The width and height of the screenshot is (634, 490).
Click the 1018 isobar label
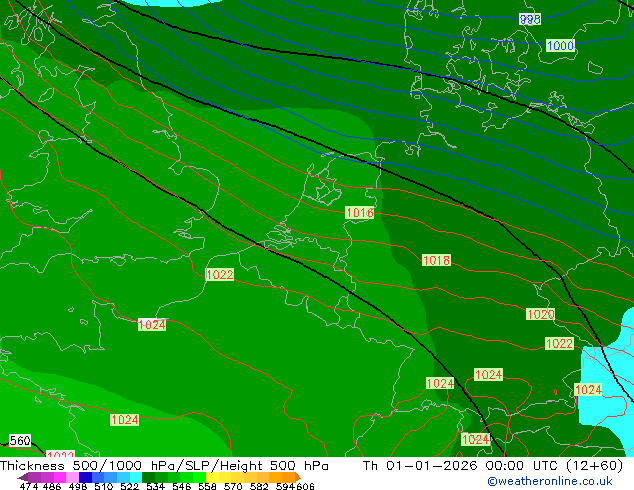[436, 260]
